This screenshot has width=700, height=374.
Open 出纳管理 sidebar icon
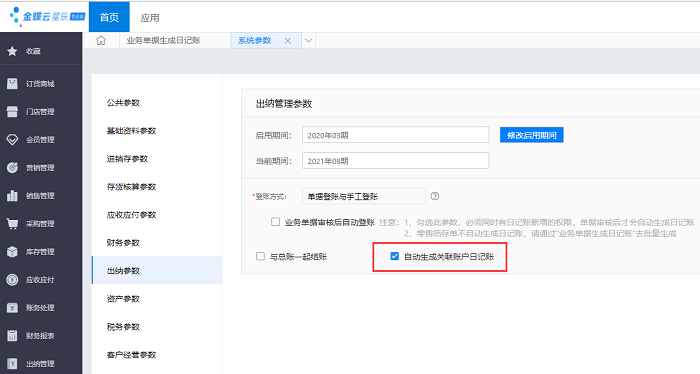tap(12, 363)
